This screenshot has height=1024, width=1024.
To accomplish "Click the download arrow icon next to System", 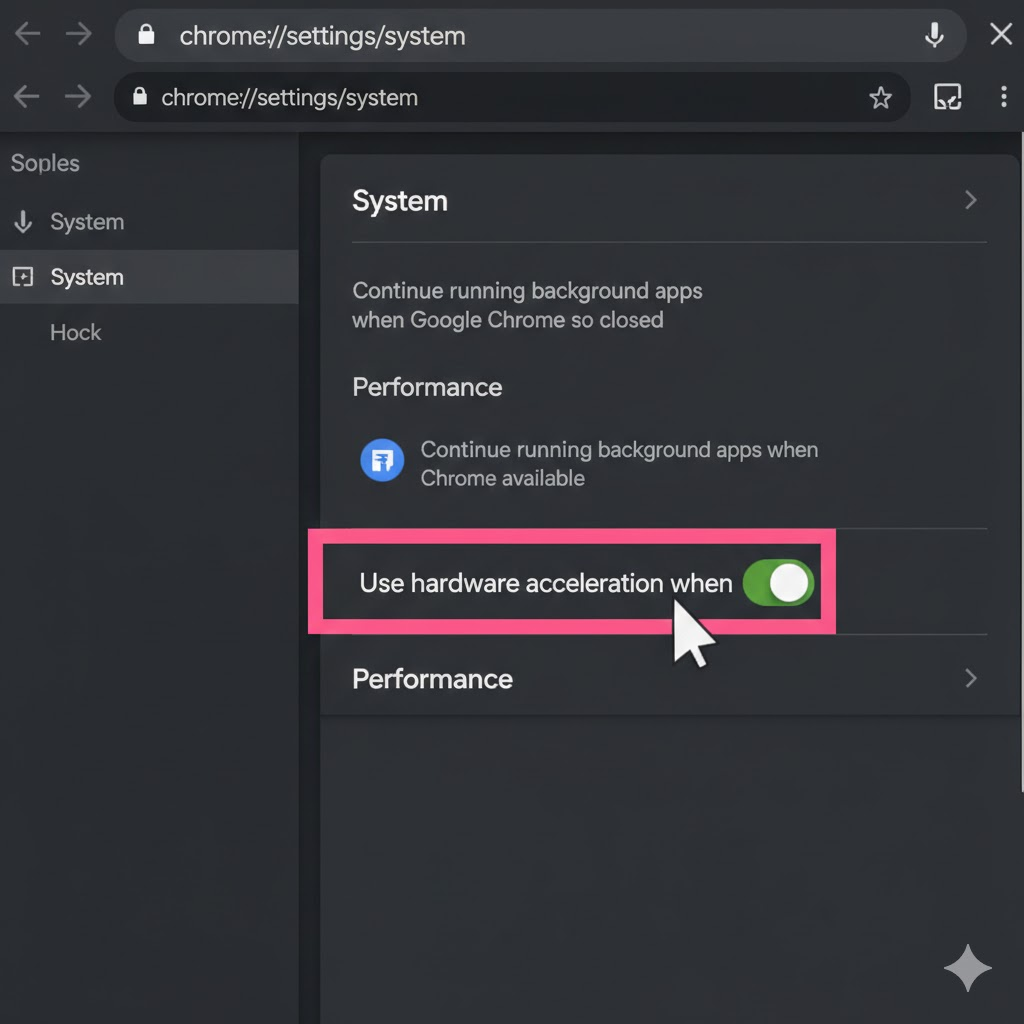I will click(x=22, y=222).
